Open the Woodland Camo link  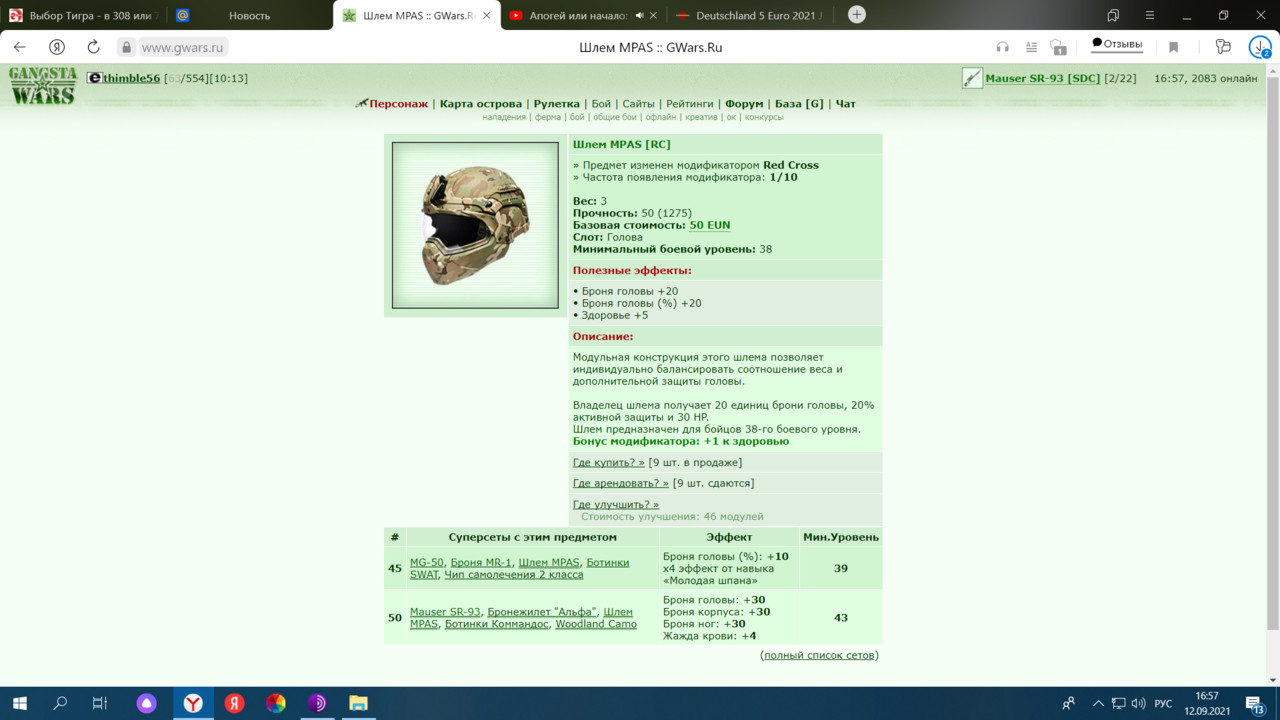596,624
